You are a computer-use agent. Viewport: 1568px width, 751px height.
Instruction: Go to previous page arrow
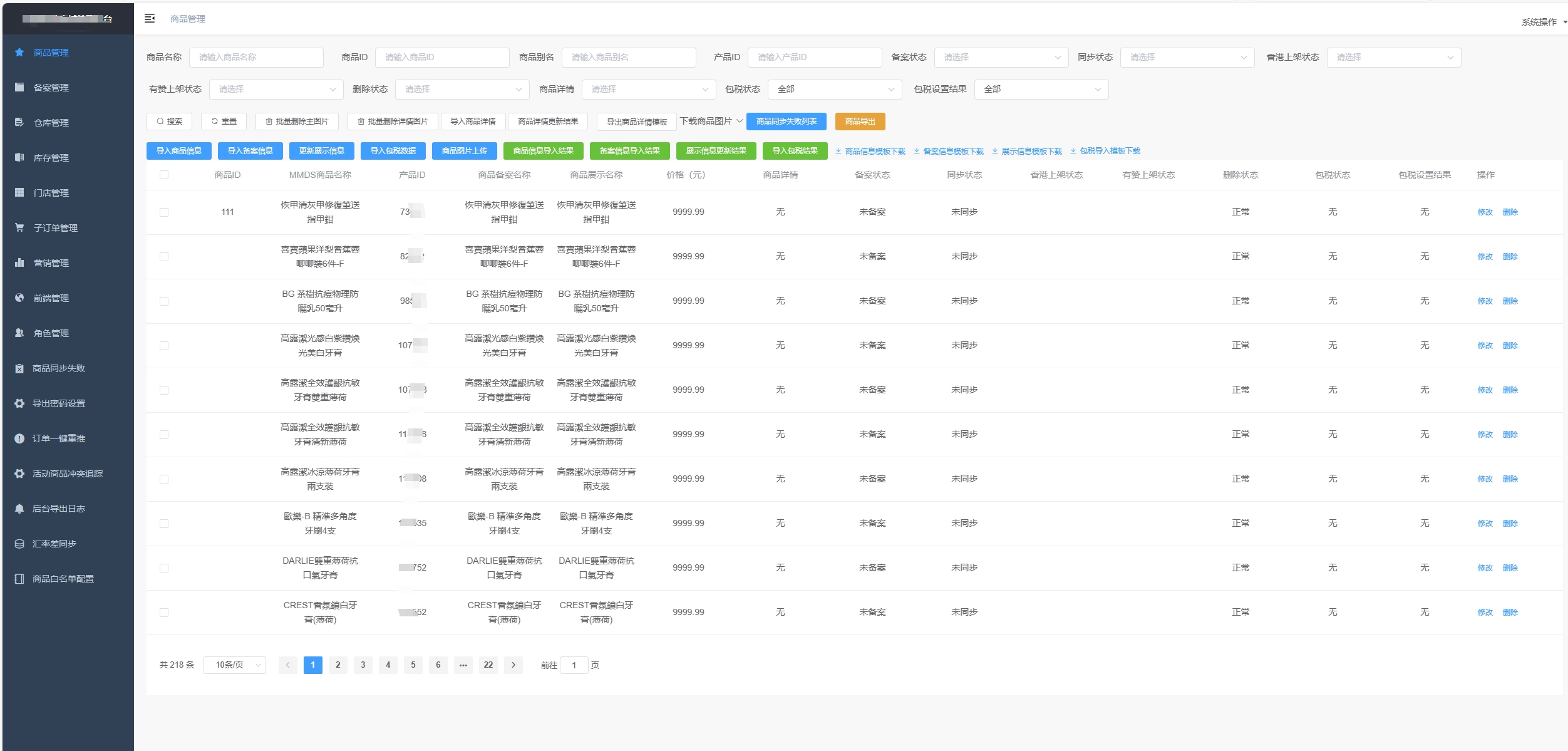(x=288, y=665)
